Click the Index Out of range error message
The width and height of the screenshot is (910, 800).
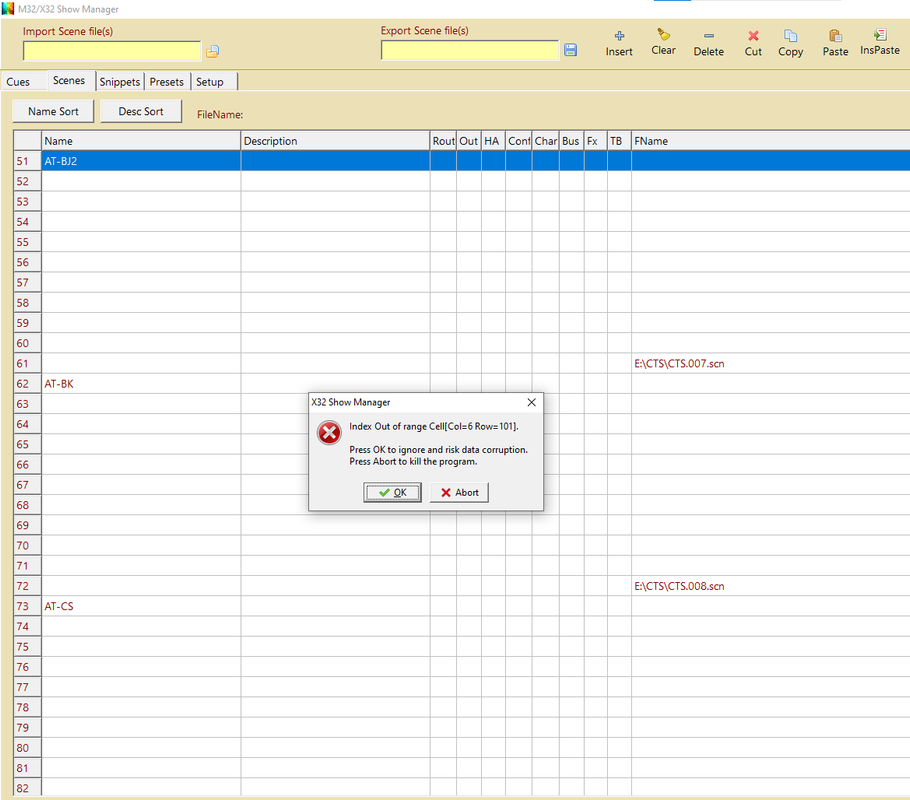434,426
